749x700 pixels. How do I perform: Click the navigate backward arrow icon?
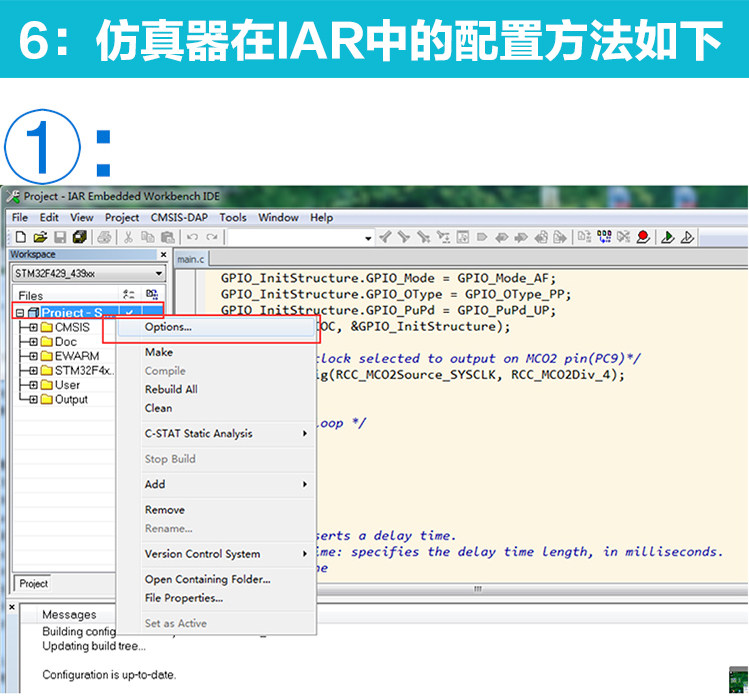pos(541,237)
